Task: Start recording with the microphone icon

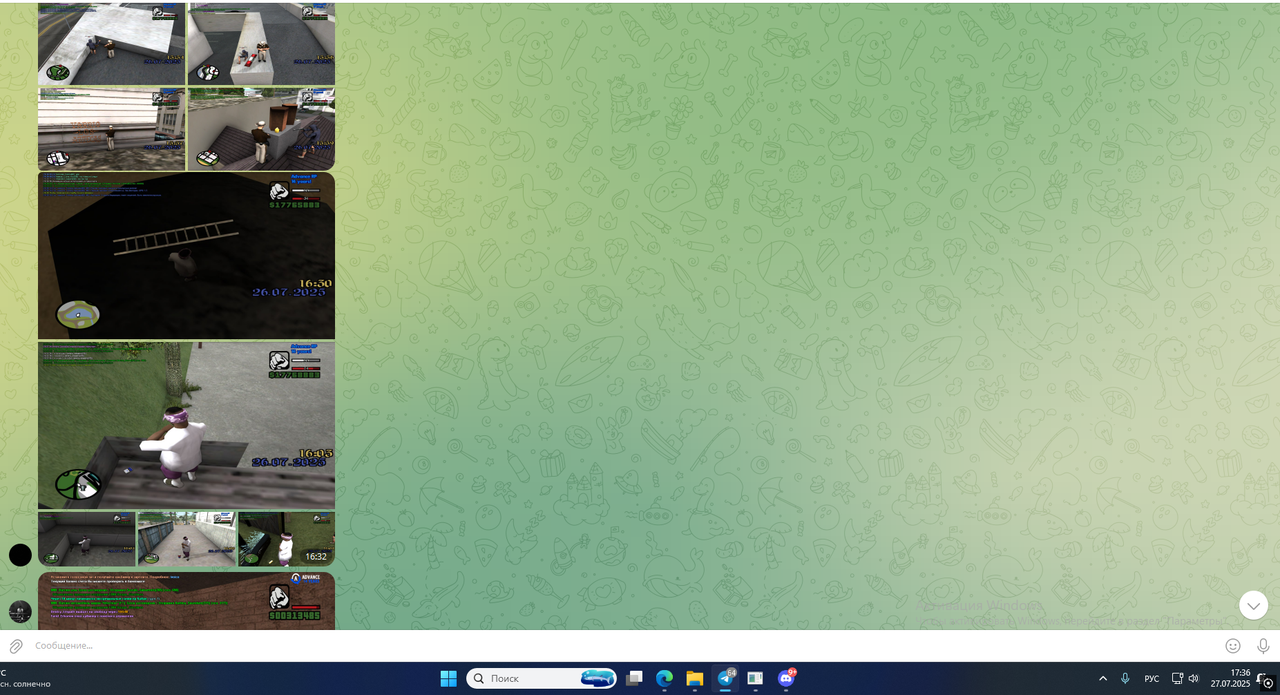Action: pyautogui.click(x=1263, y=646)
